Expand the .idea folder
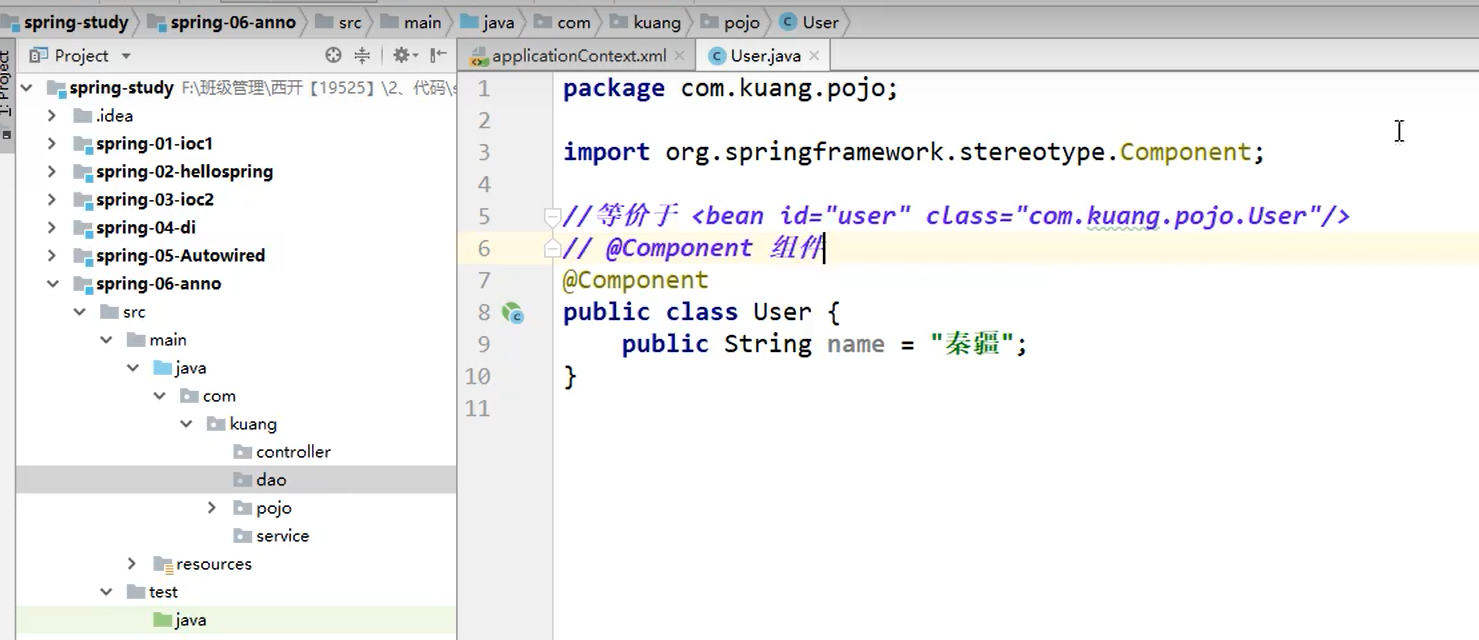1479x640 pixels. [52, 116]
